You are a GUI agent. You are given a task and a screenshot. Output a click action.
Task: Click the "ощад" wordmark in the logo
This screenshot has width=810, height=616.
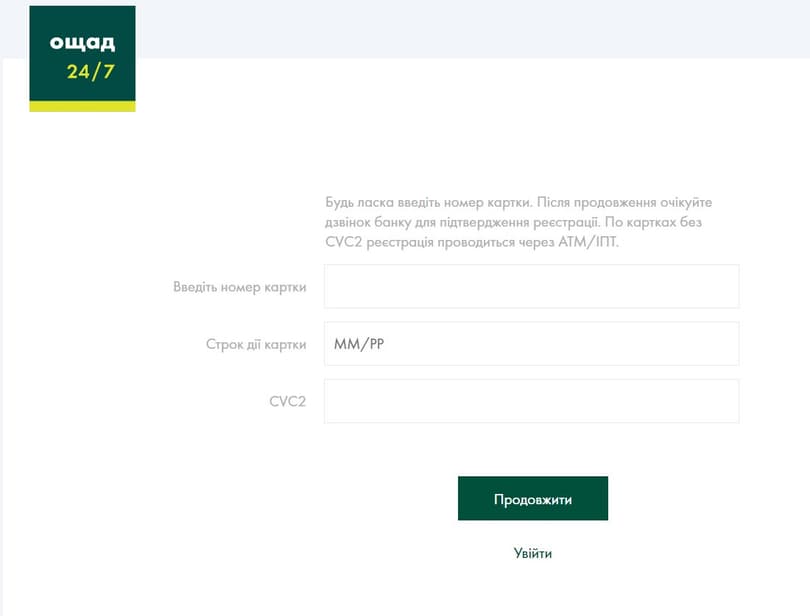point(82,42)
